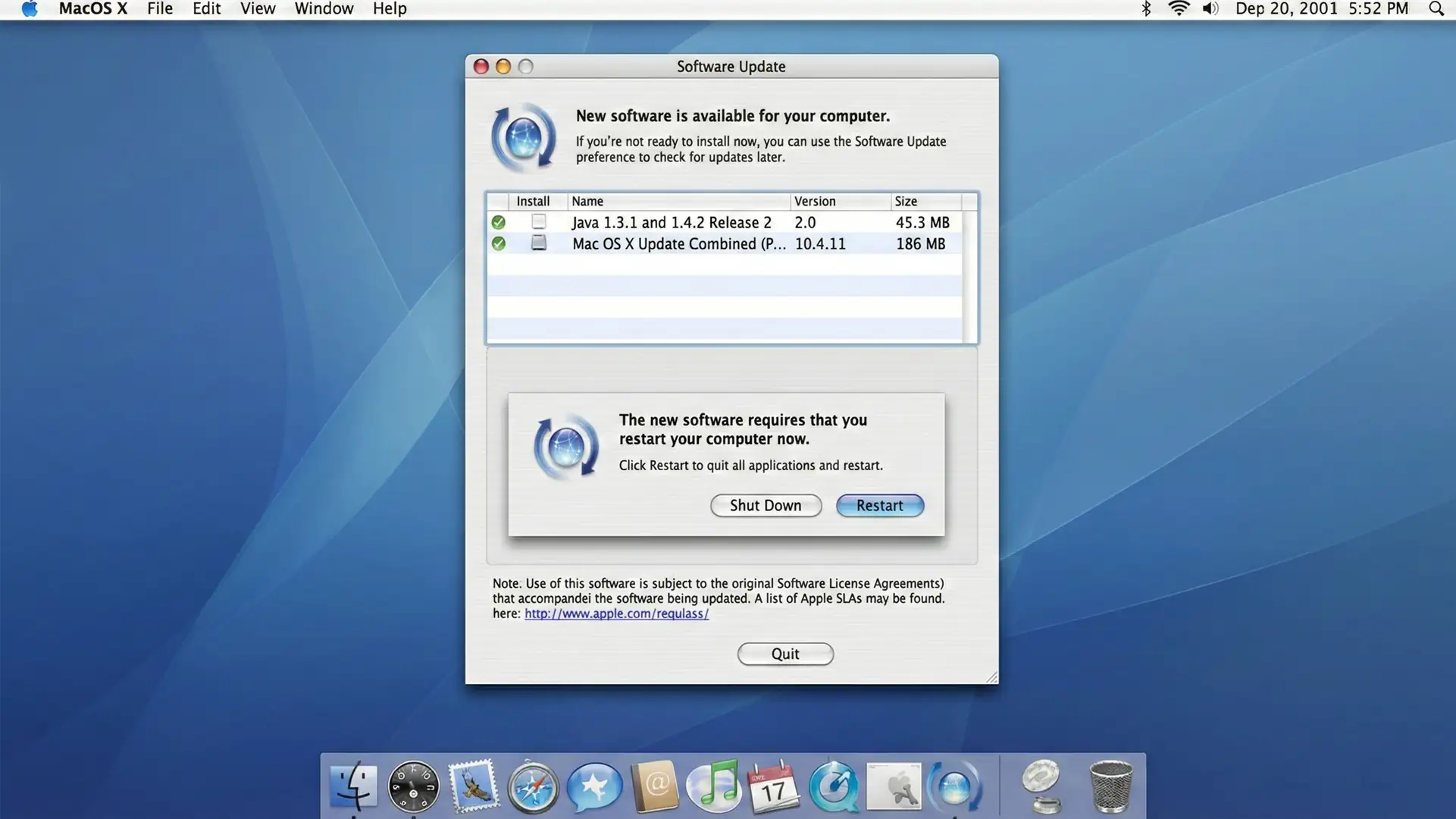Launch iTunes from the dock
The image size is (1456, 819).
713,786
